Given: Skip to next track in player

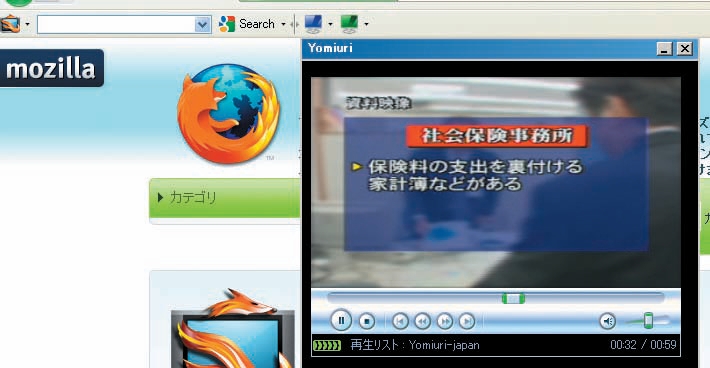Looking at the screenshot, I should pos(467,321).
